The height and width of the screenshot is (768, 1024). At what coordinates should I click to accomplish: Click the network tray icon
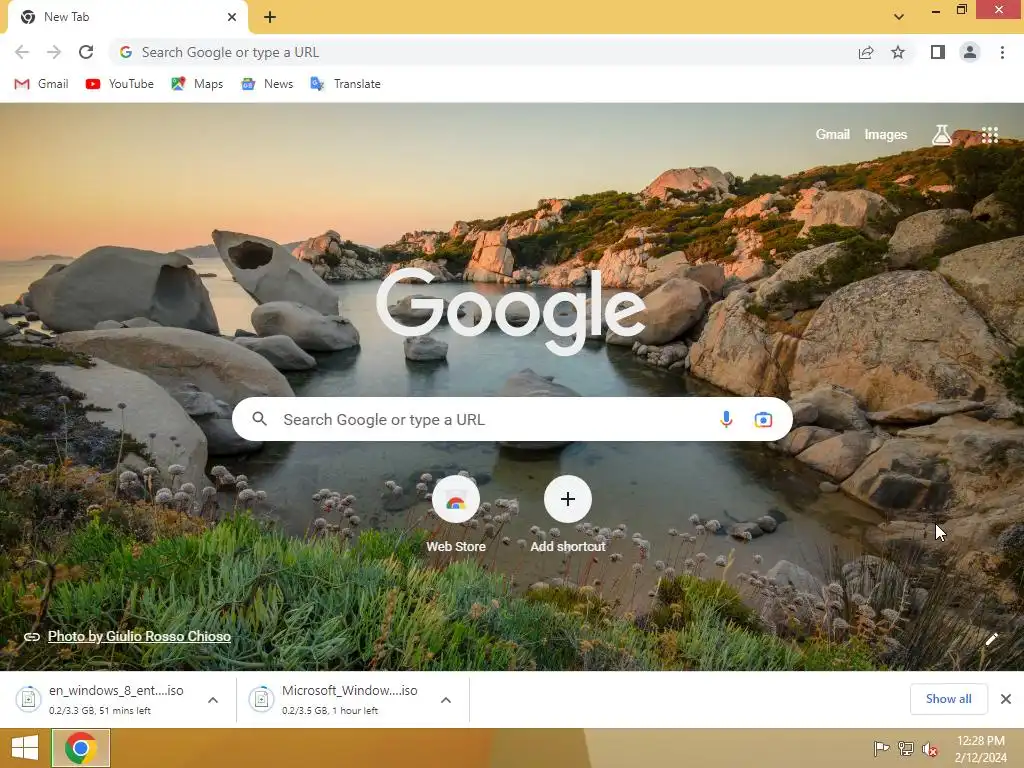(x=906, y=749)
